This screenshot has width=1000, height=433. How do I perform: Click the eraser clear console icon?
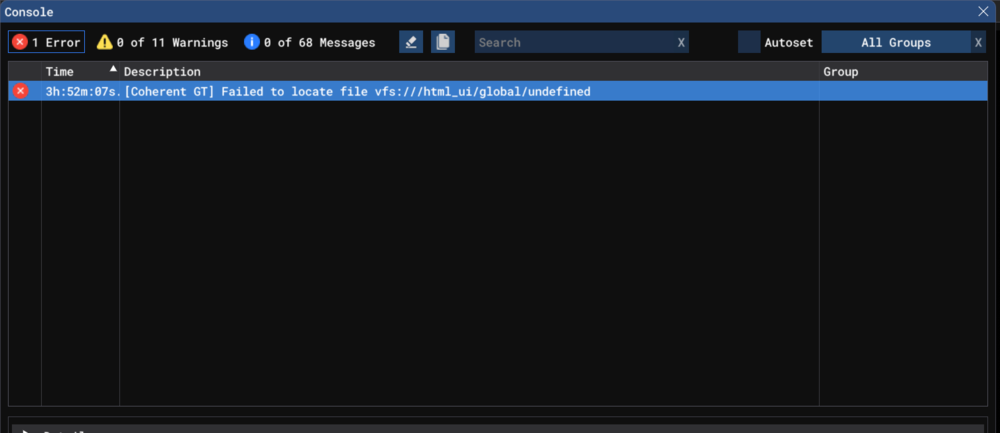pyautogui.click(x=410, y=42)
